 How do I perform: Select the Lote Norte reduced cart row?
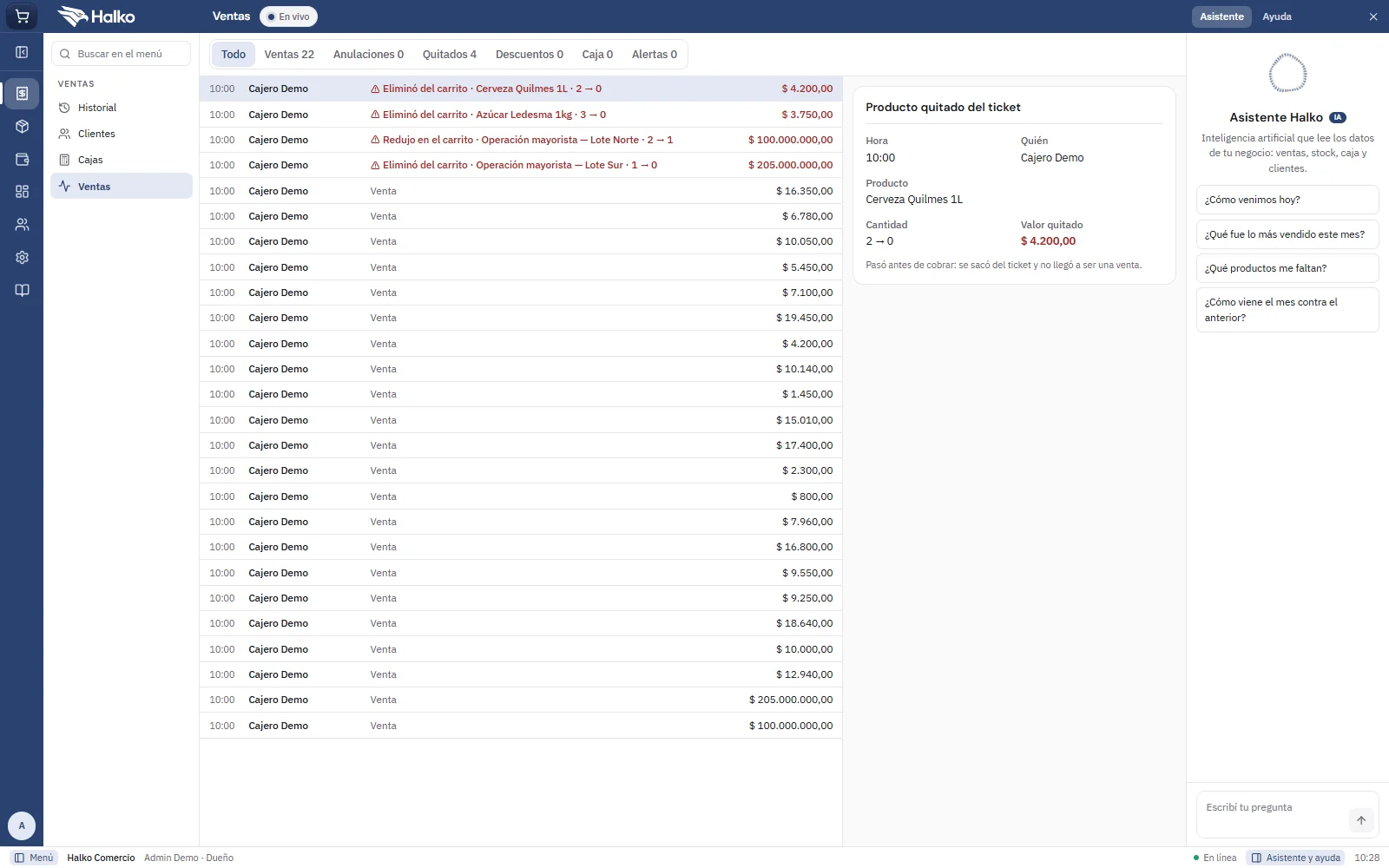click(x=521, y=140)
